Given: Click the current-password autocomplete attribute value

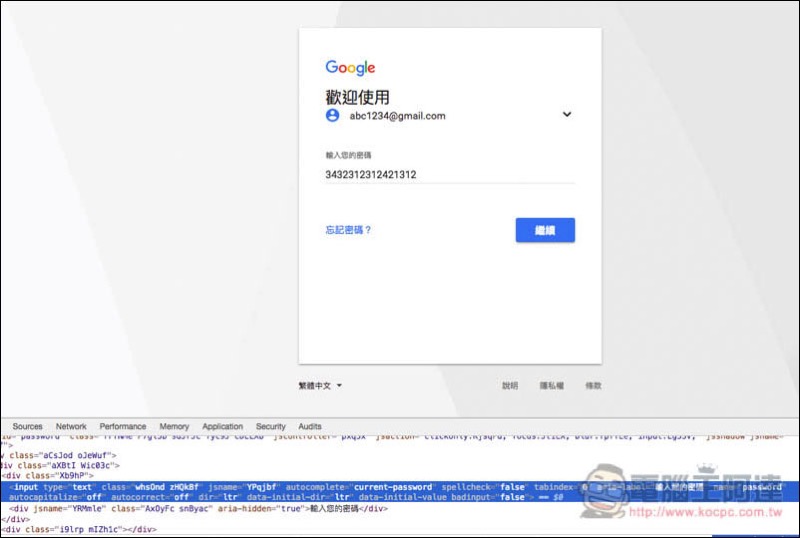Looking at the screenshot, I should (393, 487).
